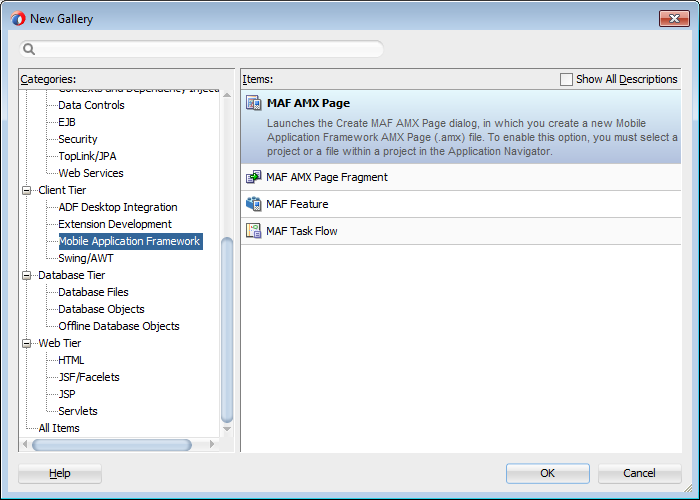Screen dimensions: 700x500
Task: Click categories scroll right arrow
Action: point(212,444)
